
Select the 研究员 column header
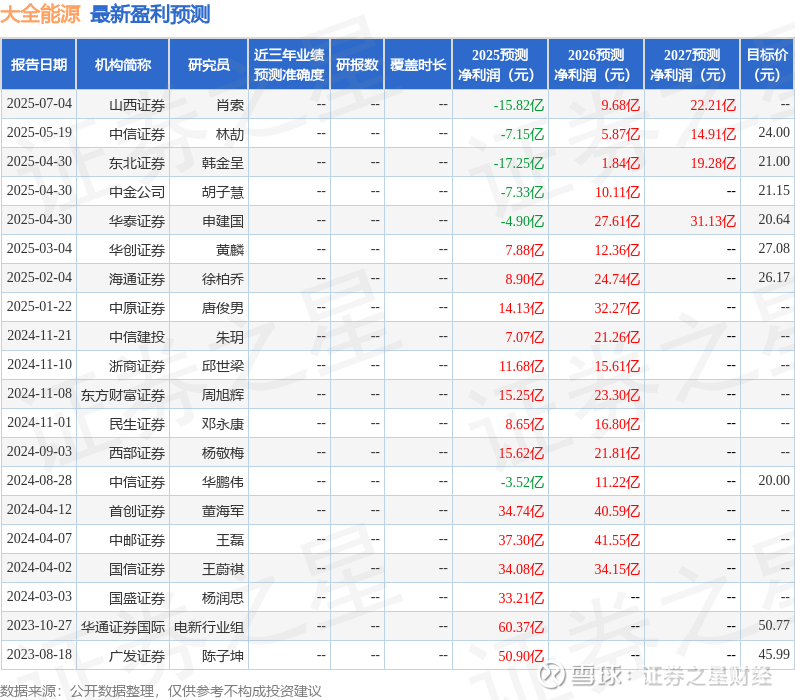pos(209,65)
